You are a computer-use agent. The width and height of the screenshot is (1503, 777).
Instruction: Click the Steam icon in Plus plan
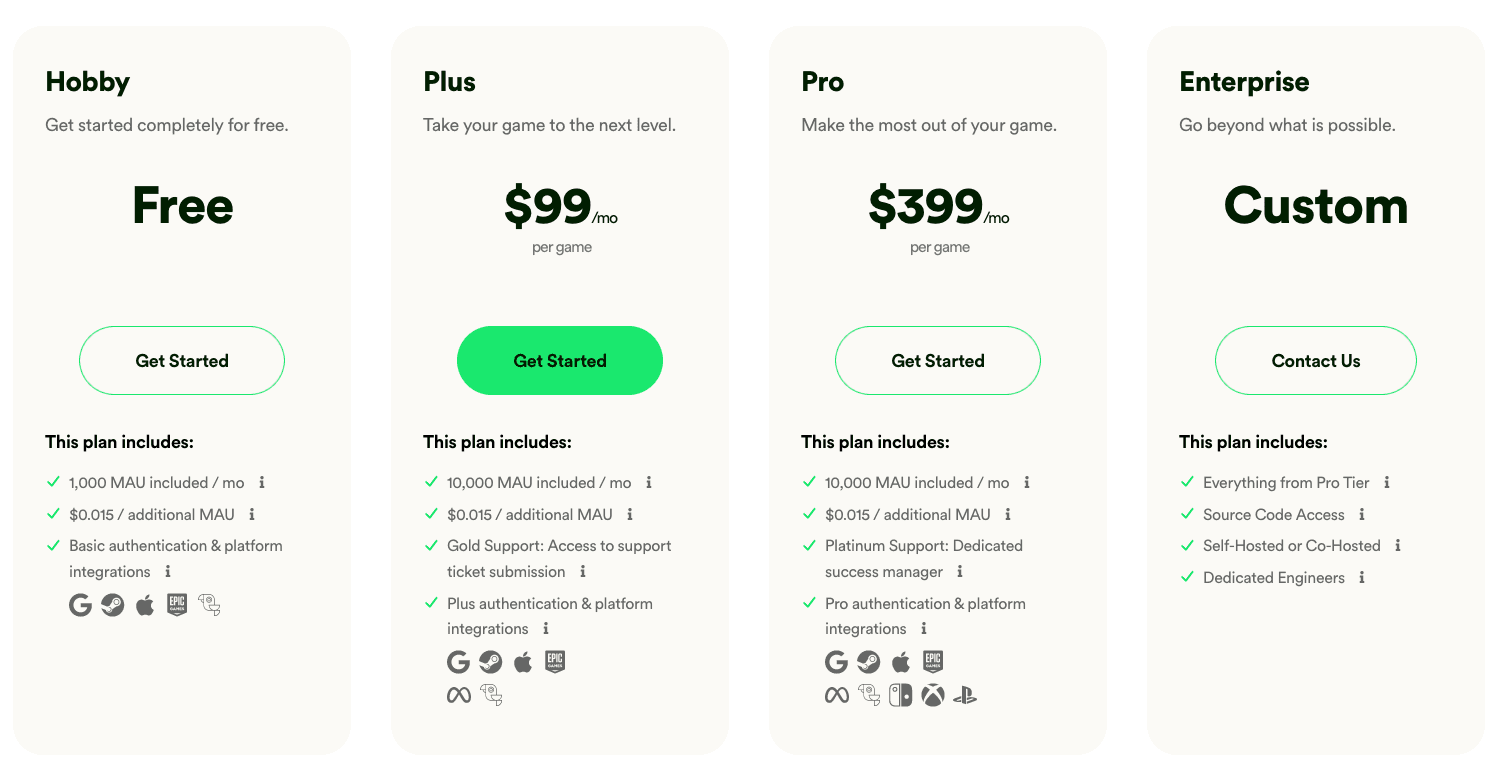click(490, 662)
